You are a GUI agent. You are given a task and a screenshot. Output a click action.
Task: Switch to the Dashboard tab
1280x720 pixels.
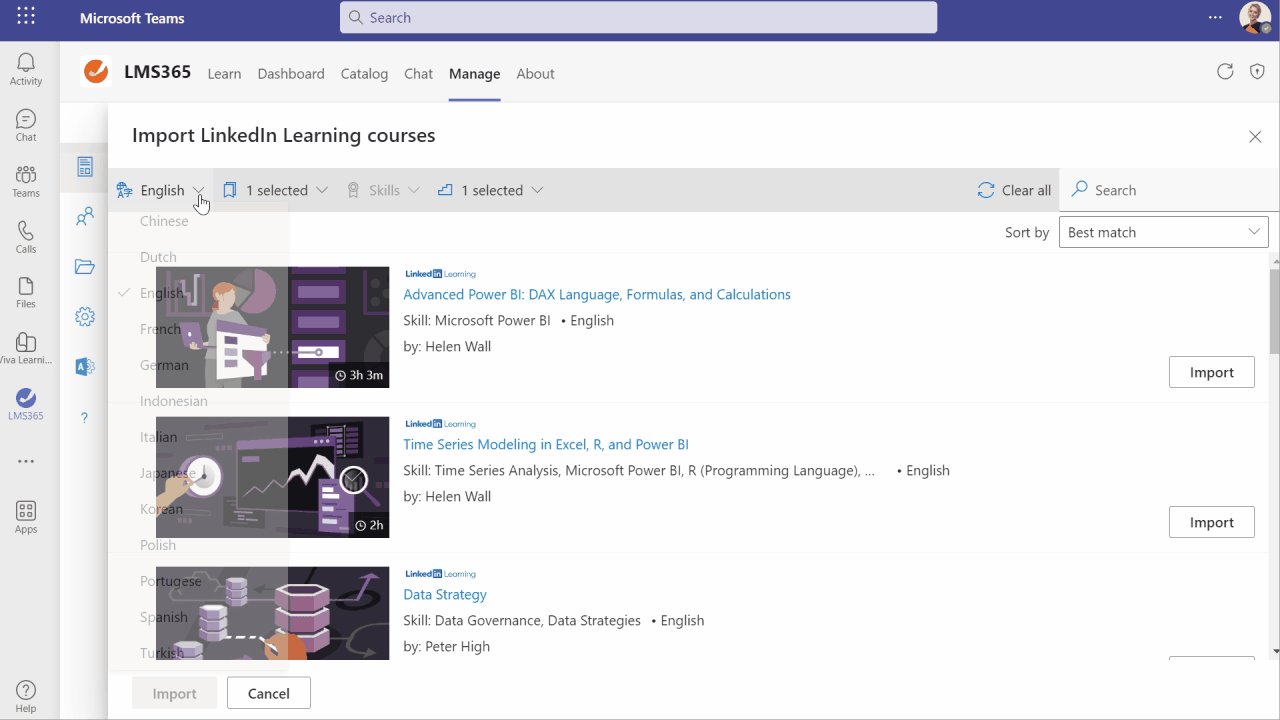click(291, 74)
